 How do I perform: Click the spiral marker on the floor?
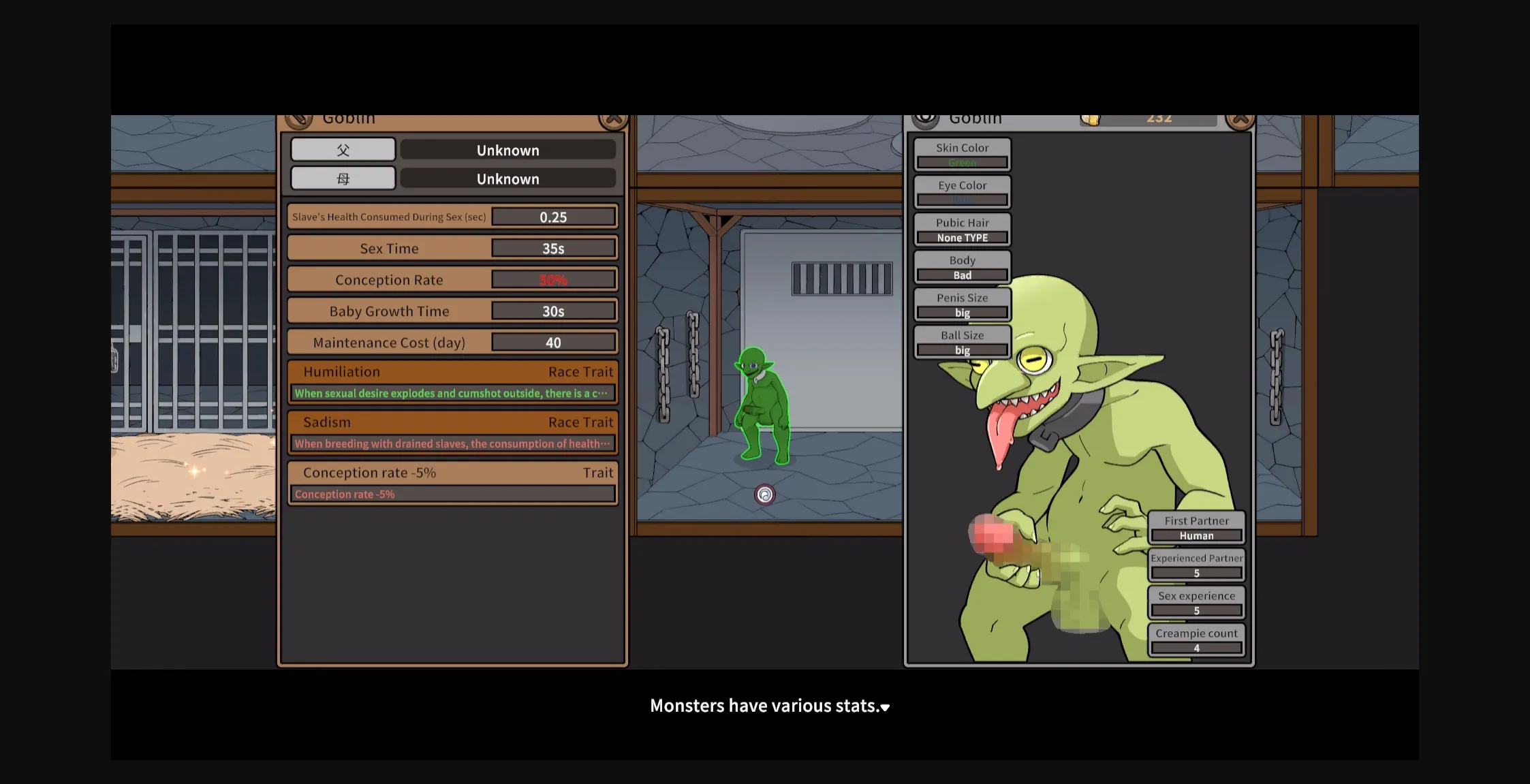tap(764, 495)
